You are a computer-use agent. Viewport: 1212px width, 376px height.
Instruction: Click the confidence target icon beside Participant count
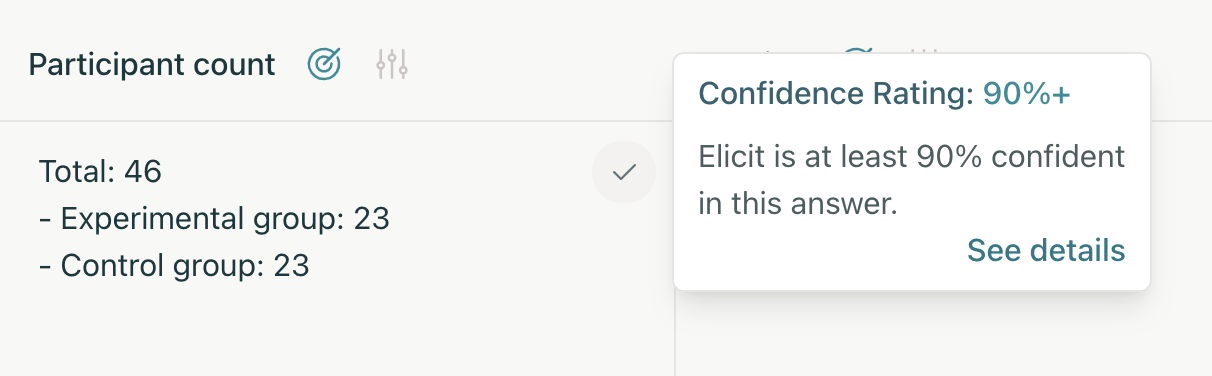pos(324,65)
